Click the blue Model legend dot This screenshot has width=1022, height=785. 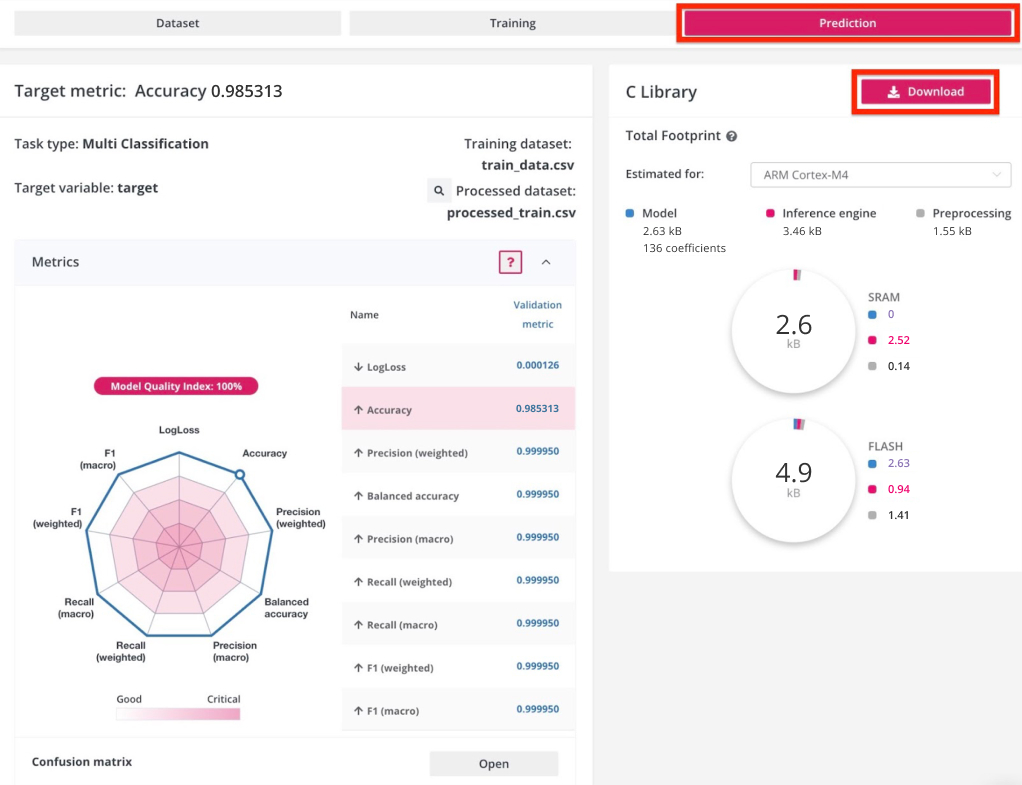[x=630, y=213]
